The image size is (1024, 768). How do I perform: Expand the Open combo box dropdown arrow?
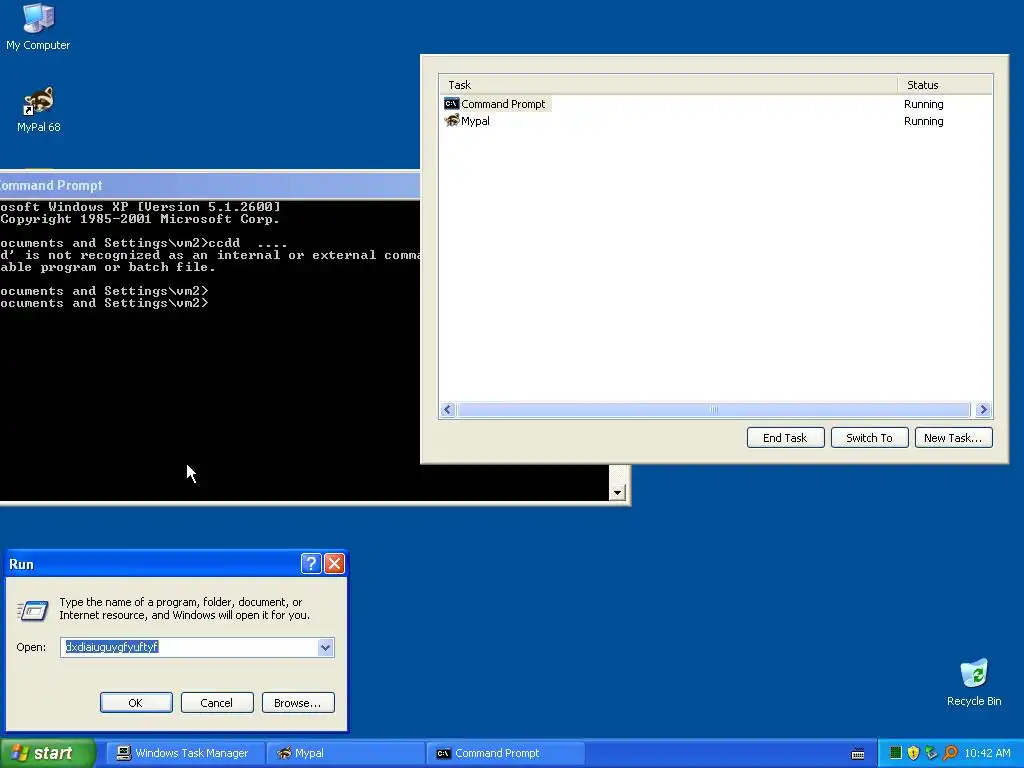(325, 647)
